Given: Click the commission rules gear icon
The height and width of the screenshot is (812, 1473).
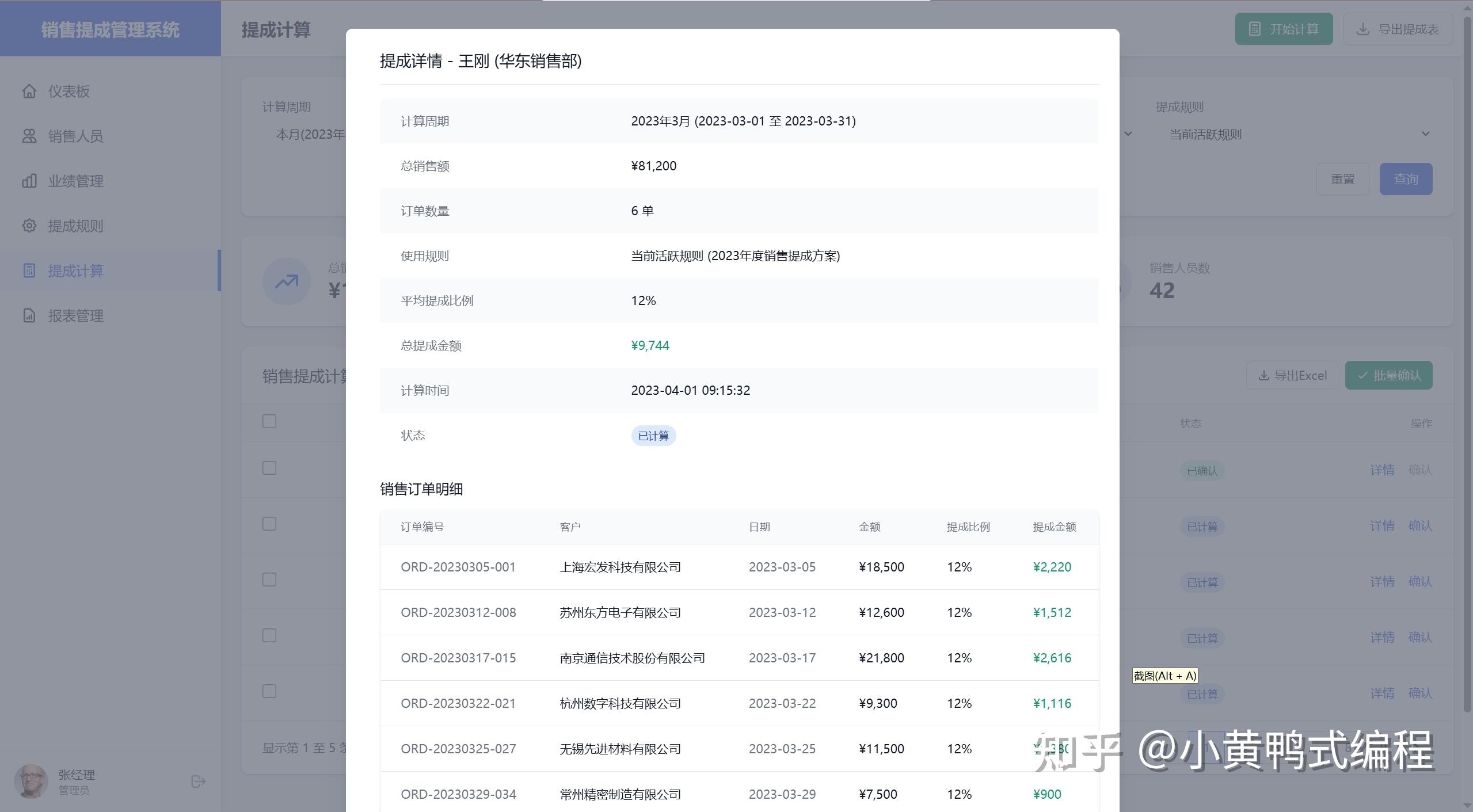Looking at the screenshot, I should 29,226.
